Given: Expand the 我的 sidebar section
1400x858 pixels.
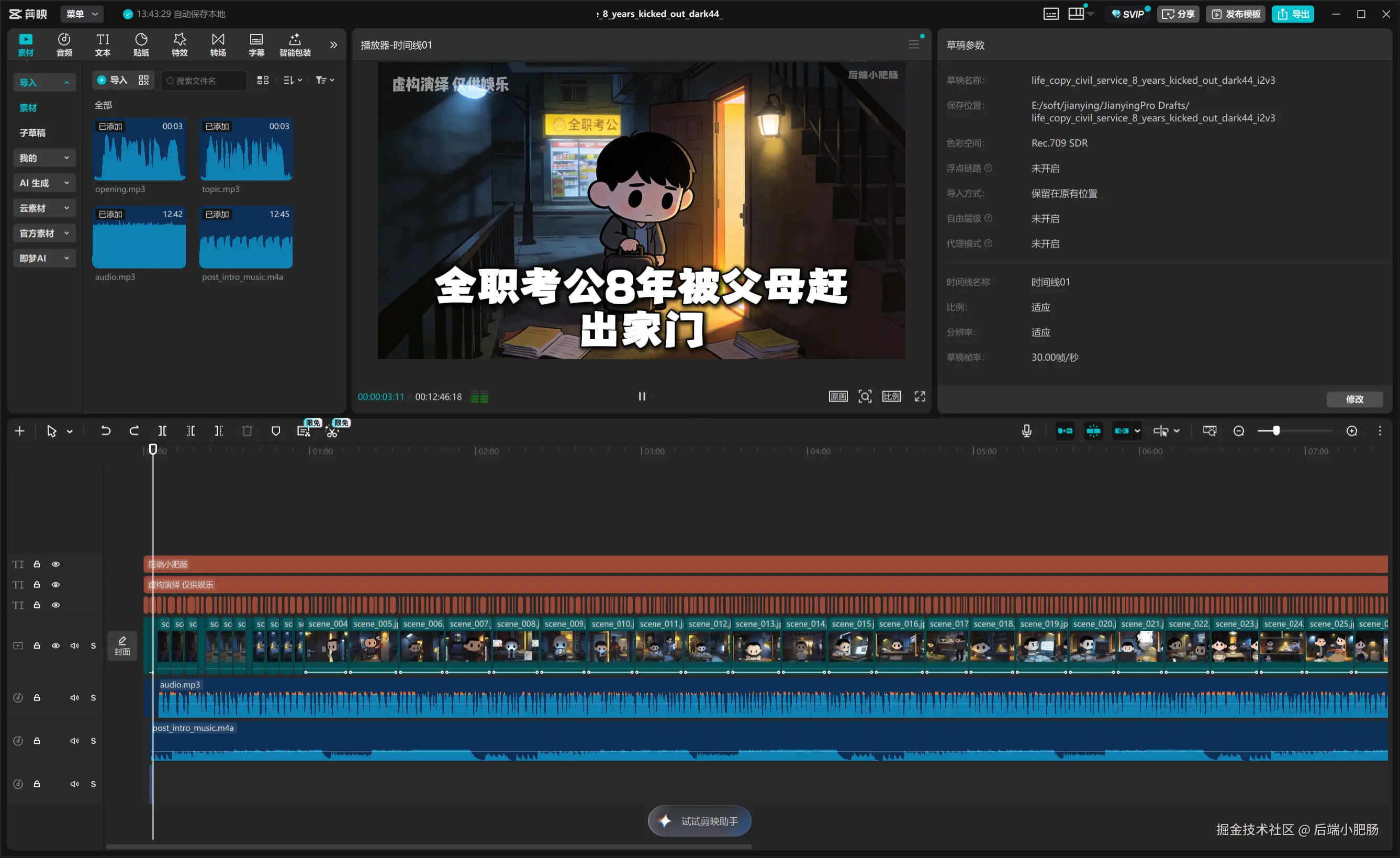Looking at the screenshot, I should pyautogui.click(x=44, y=158).
